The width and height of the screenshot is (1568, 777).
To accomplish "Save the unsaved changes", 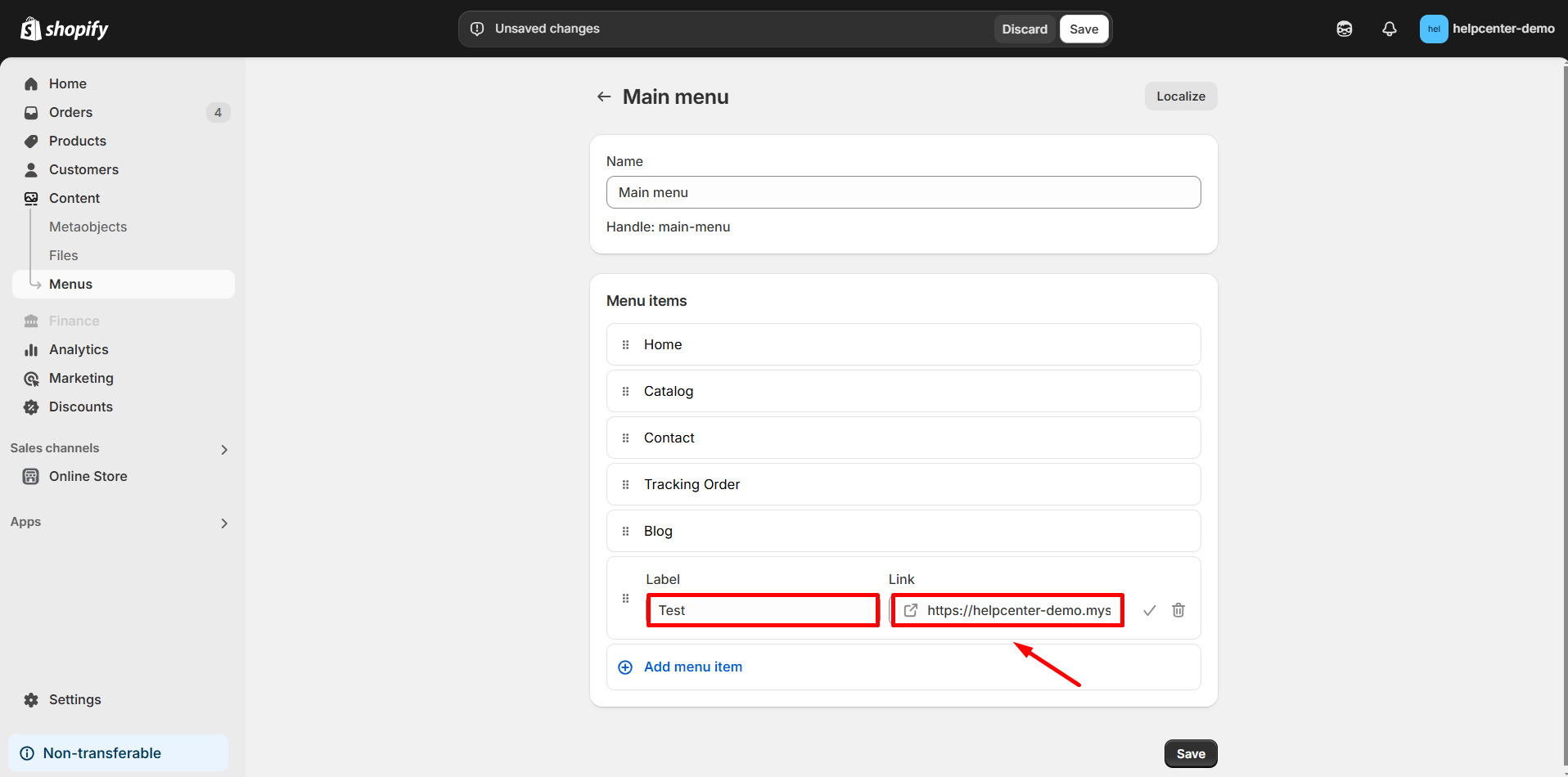I will click(x=1084, y=29).
